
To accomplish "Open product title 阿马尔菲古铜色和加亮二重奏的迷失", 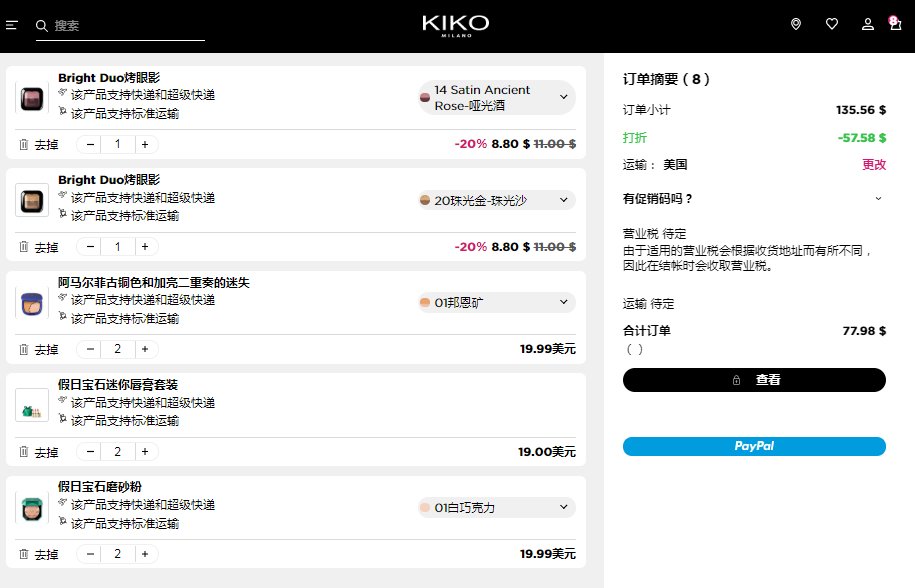I will 153,282.
